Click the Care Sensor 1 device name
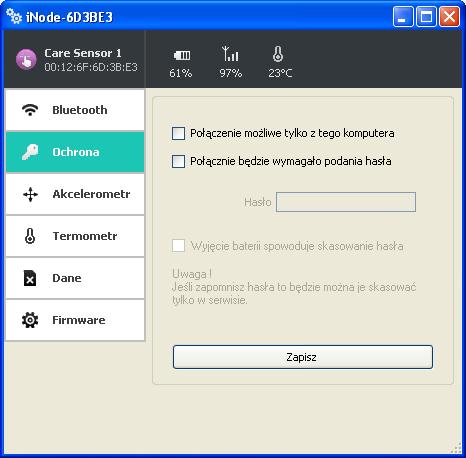Viewport: 466px width, 458px height. (83, 53)
